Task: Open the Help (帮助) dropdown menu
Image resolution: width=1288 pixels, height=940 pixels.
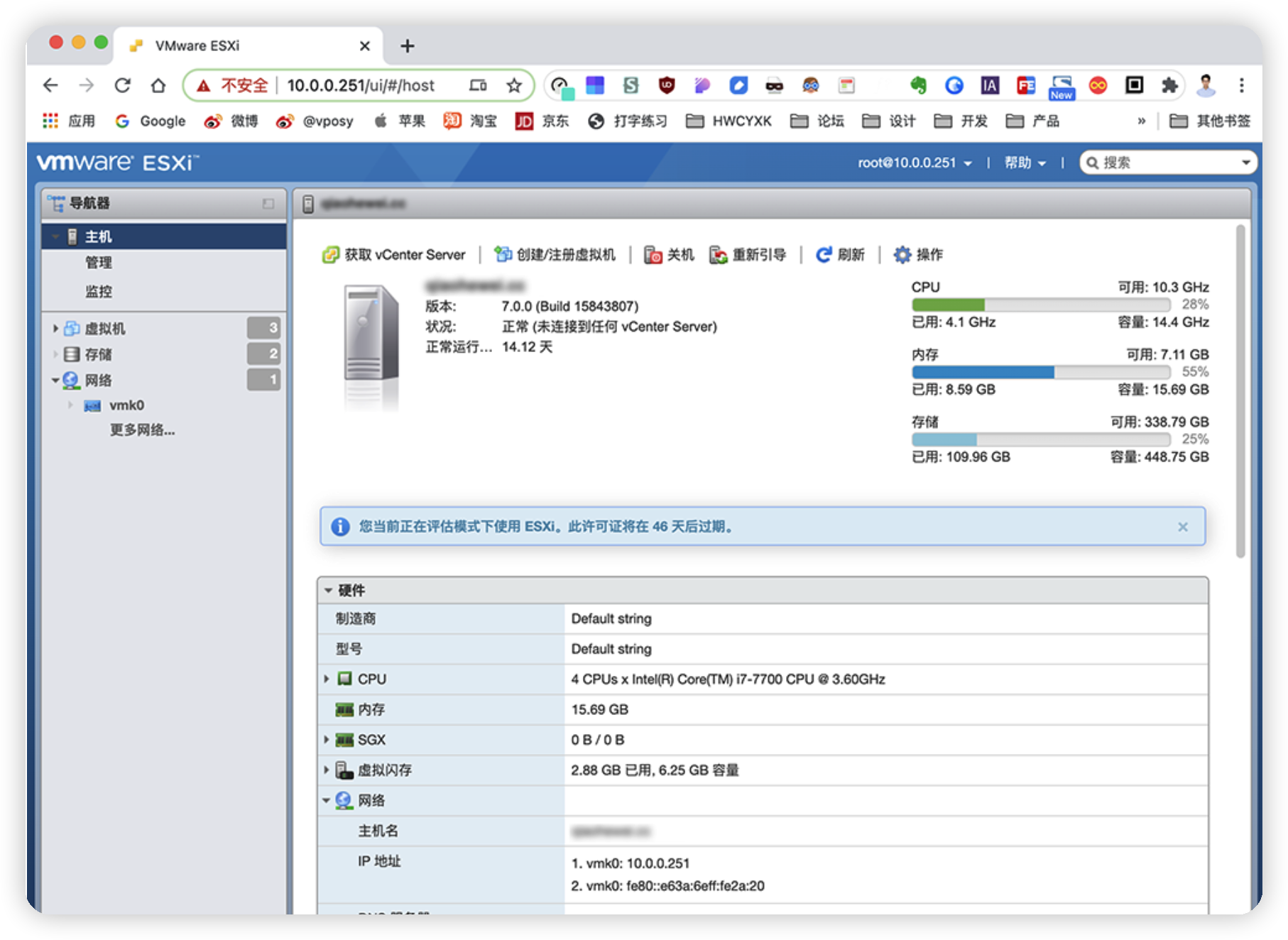Action: 1025,163
